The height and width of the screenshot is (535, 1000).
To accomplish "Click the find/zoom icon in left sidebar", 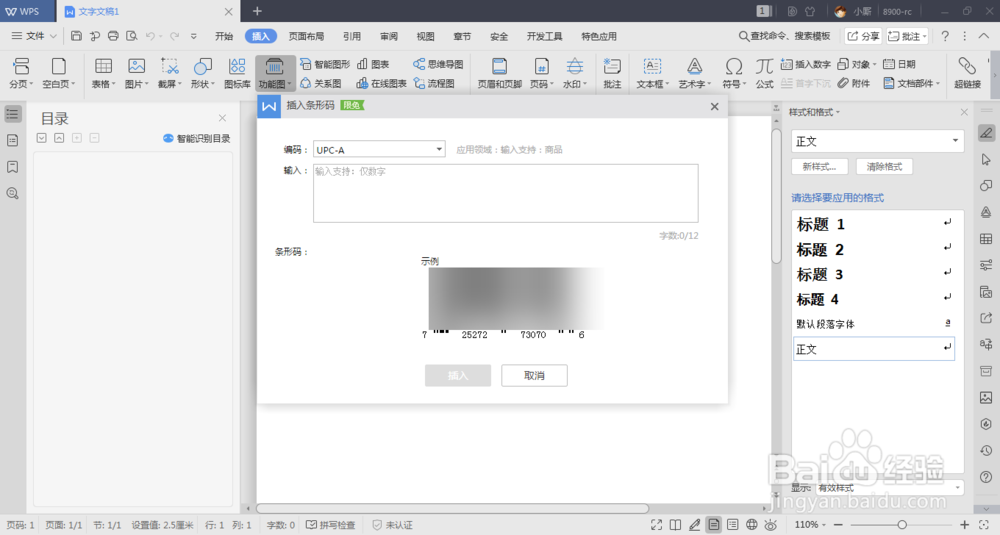I will (12, 193).
